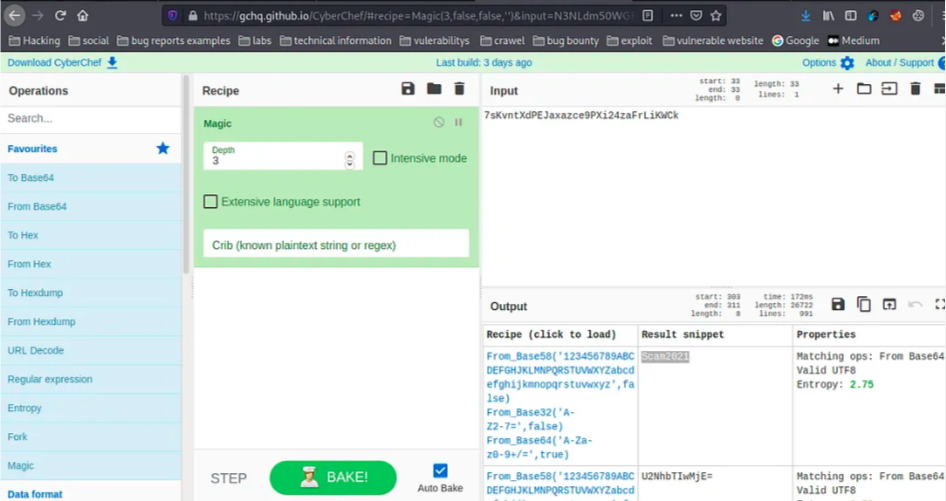Toggle the Auto Bake checkbox
Image resolution: width=946 pixels, height=501 pixels.
[440, 471]
